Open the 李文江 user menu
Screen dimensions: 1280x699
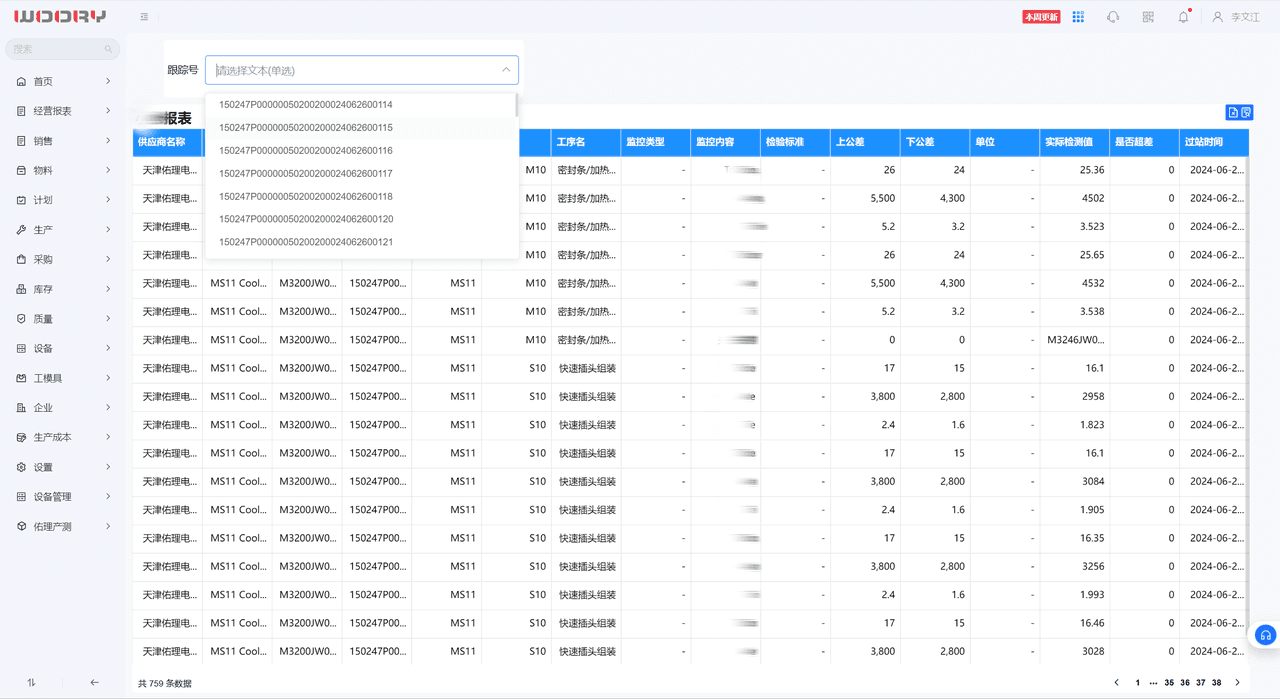tap(1236, 17)
